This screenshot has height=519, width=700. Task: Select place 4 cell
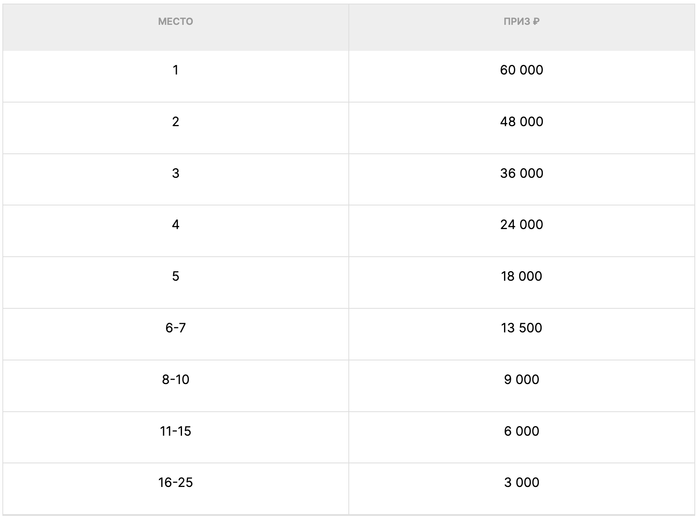click(x=175, y=225)
